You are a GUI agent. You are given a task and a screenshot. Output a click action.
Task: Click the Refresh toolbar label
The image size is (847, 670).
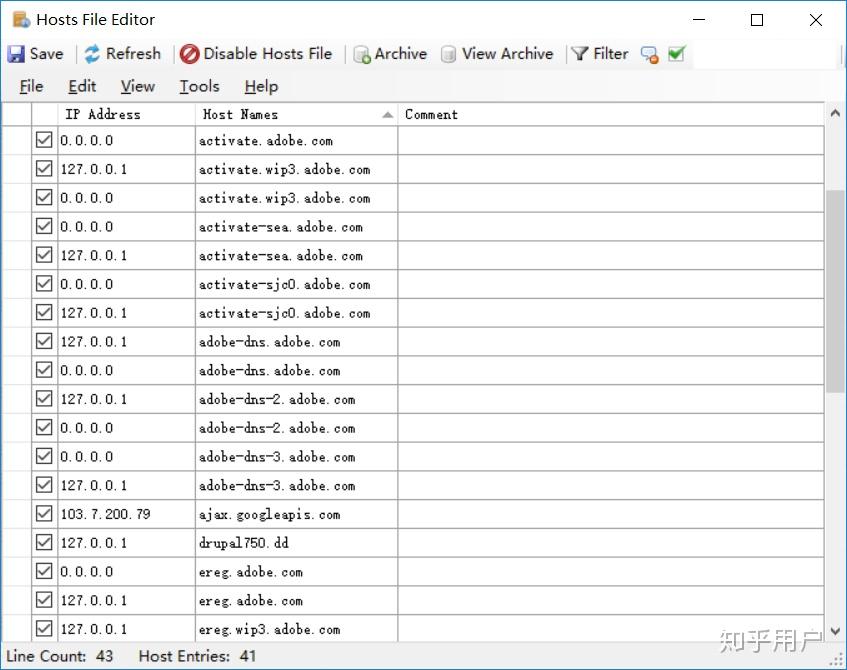point(133,54)
